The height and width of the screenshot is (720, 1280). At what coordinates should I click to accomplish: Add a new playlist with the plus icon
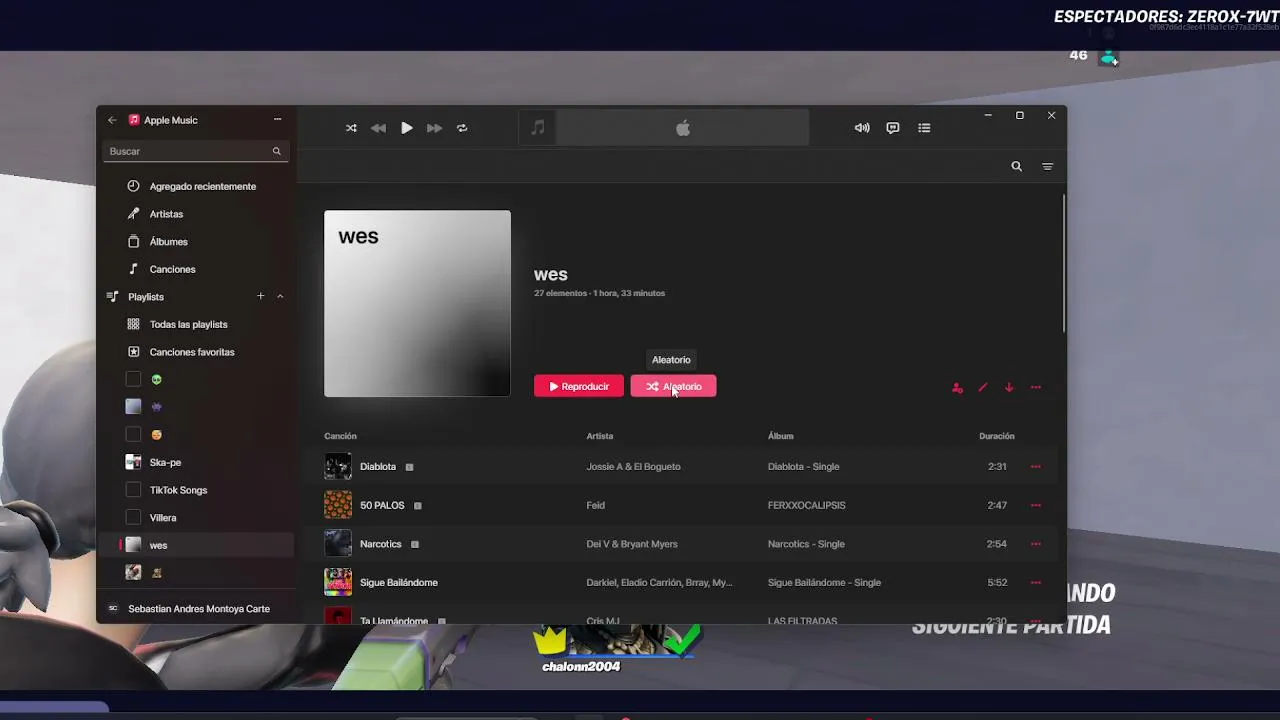[261, 296]
